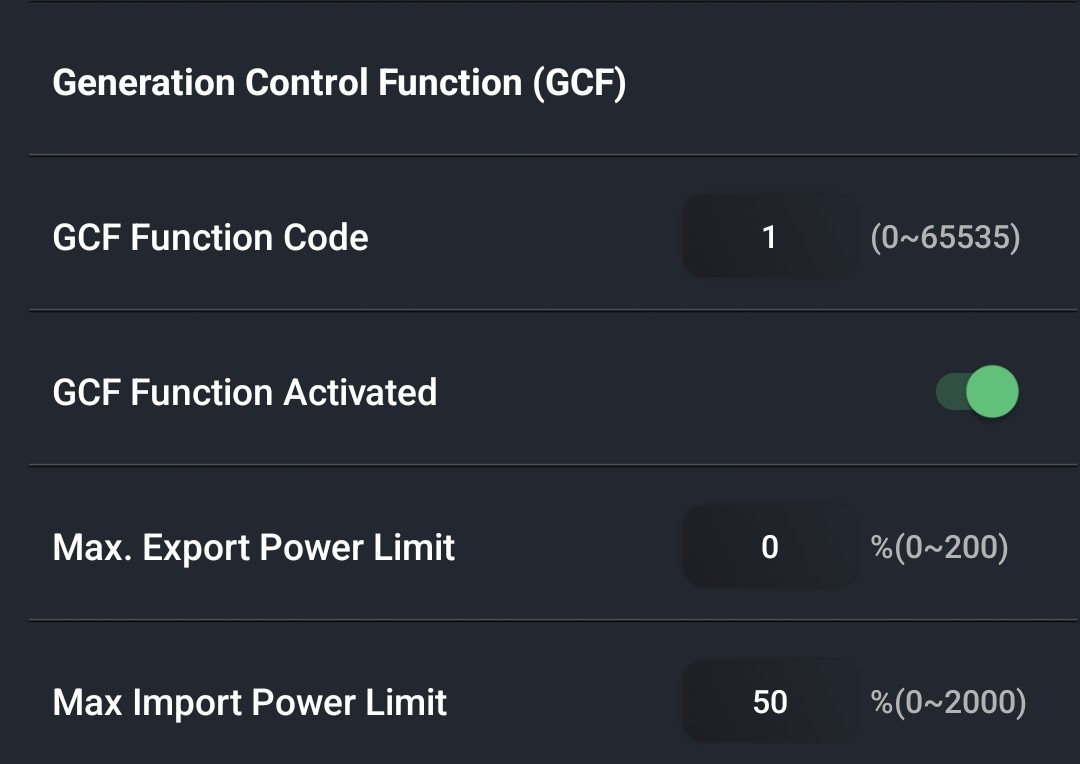Image resolution: width=1080 pixels, height=764 pixels.
Task: Click the value 50 in Max Import Power Limit
Action: (x=770, y=703)
